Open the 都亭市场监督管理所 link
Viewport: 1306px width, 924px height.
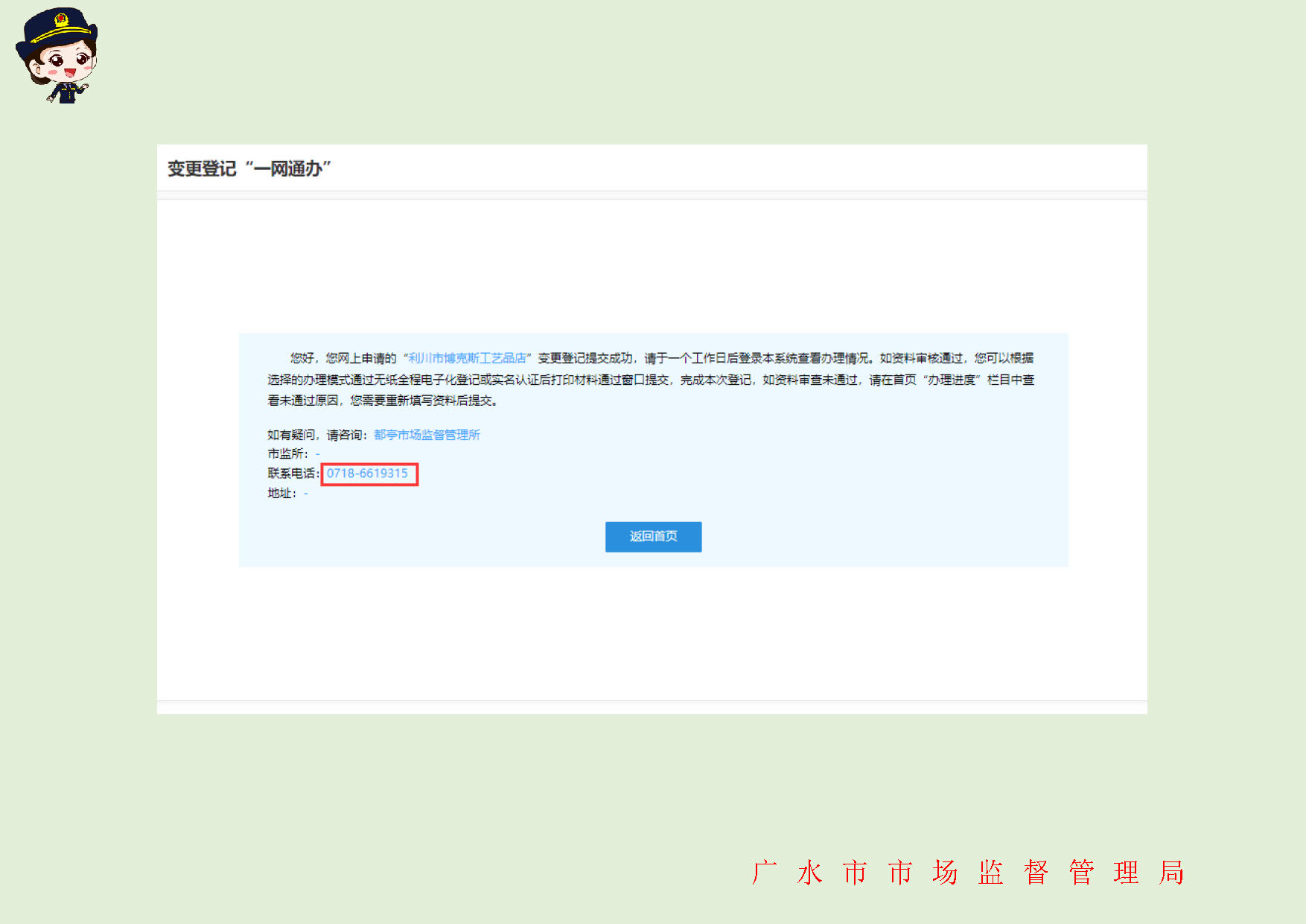coord(427,435)
